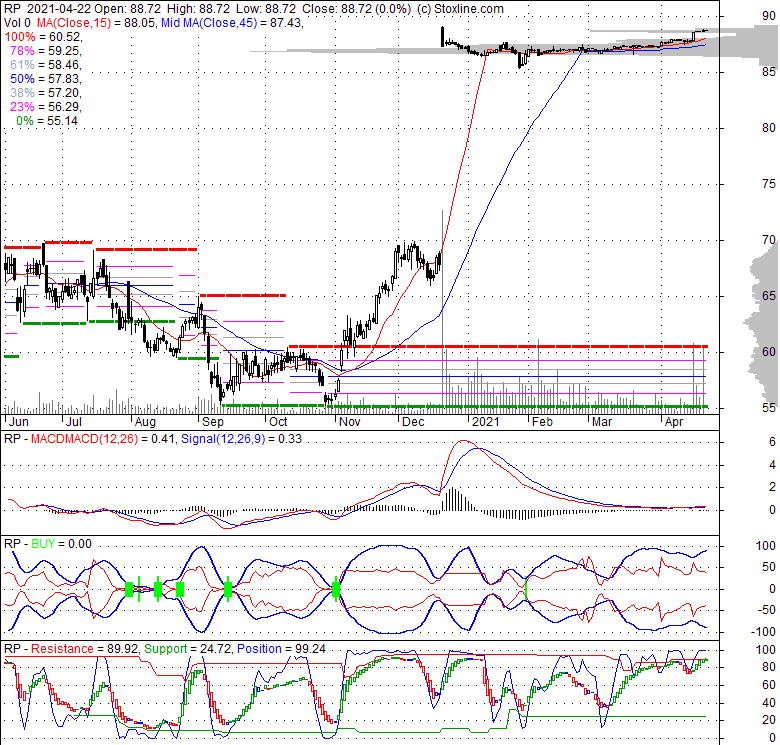Click the 61% = 58.46 Fibonacci label
The width and height of the screenshot is (780, 745).
[x=46, y=65]
